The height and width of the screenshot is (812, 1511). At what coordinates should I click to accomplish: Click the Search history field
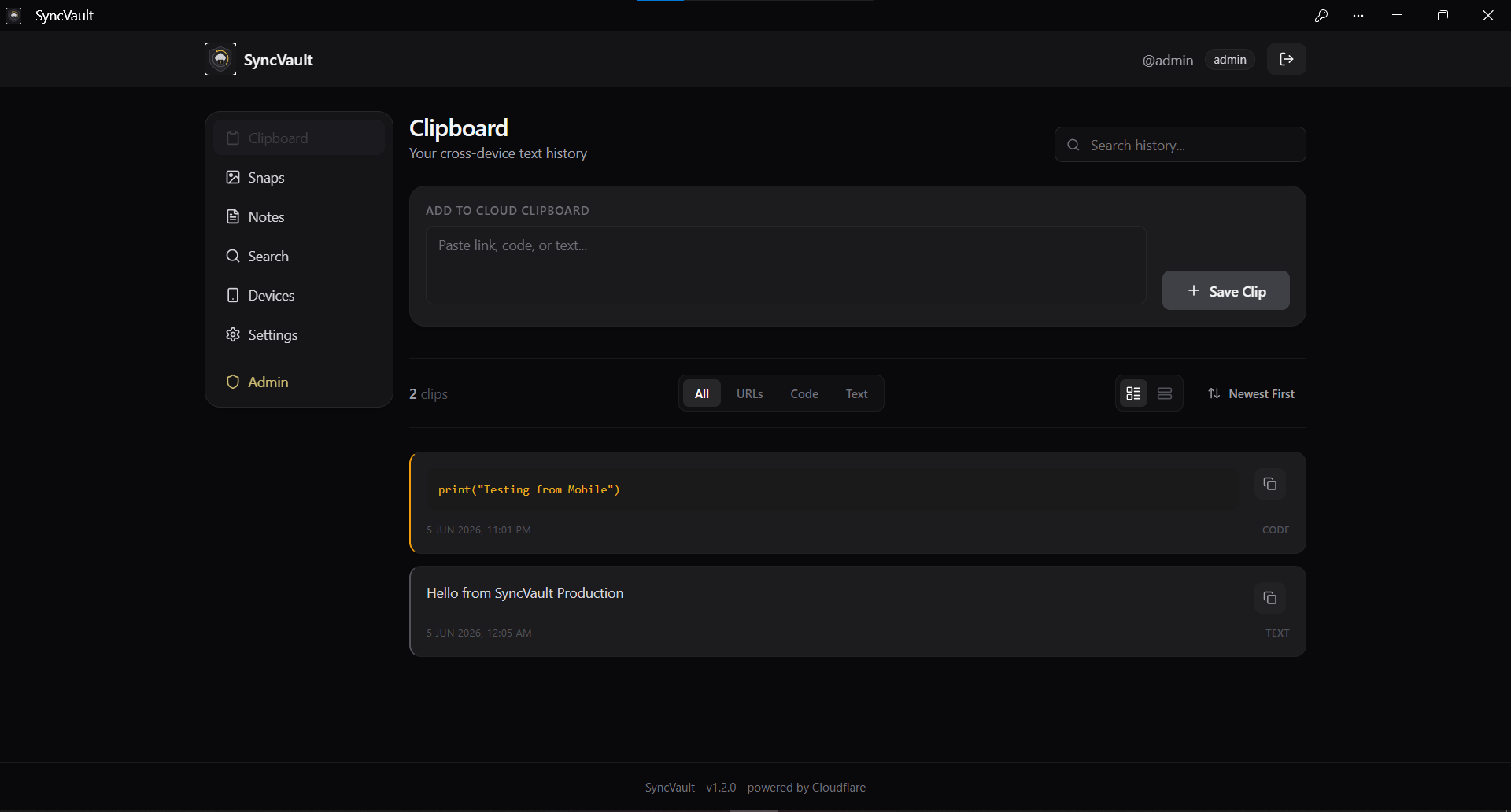pyautogui.click(x=1180, y=145)
